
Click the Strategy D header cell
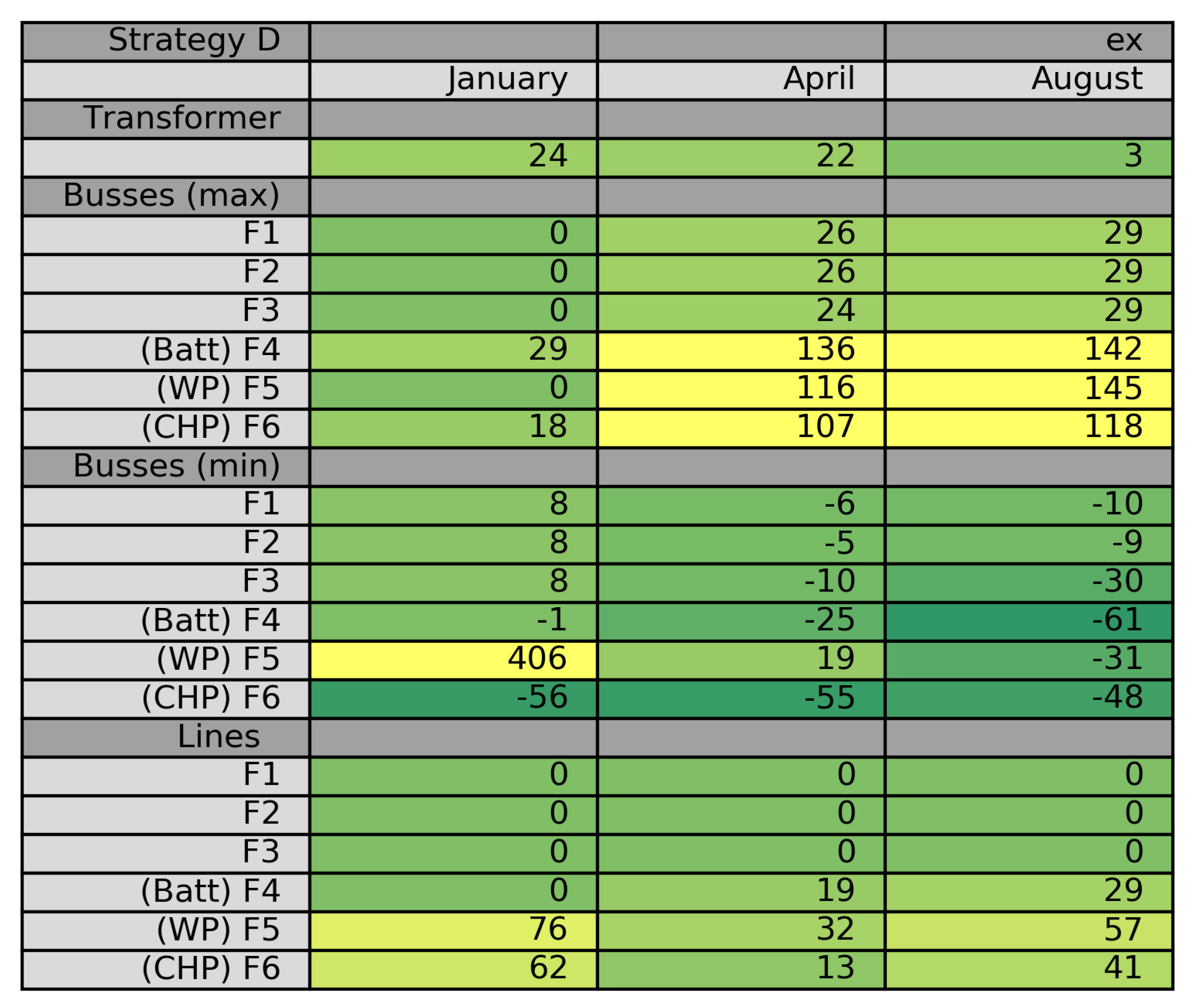pos(166,41)
